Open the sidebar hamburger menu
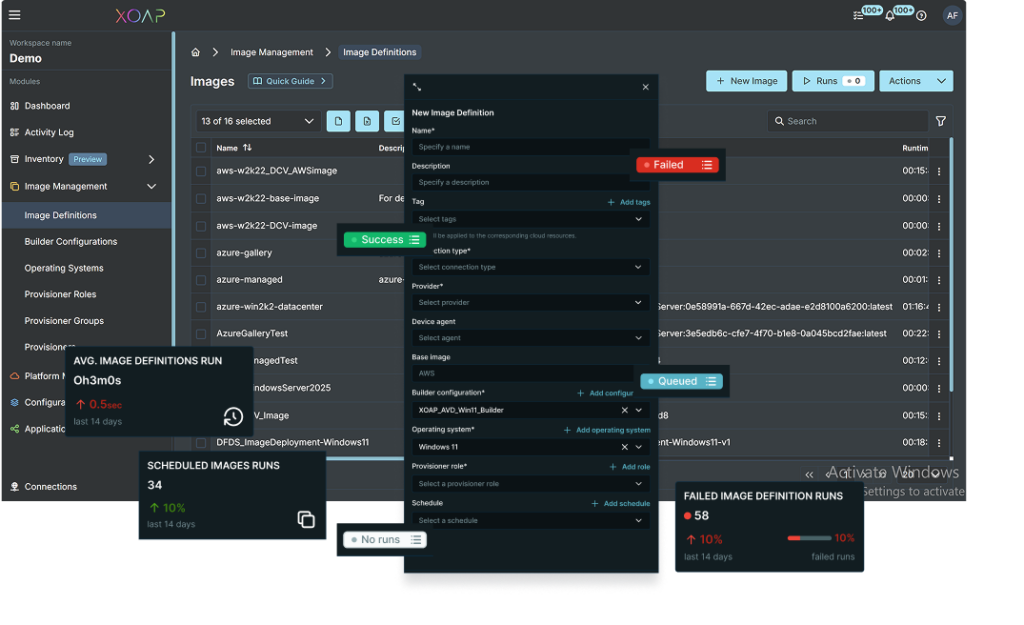 click(14, 14)
